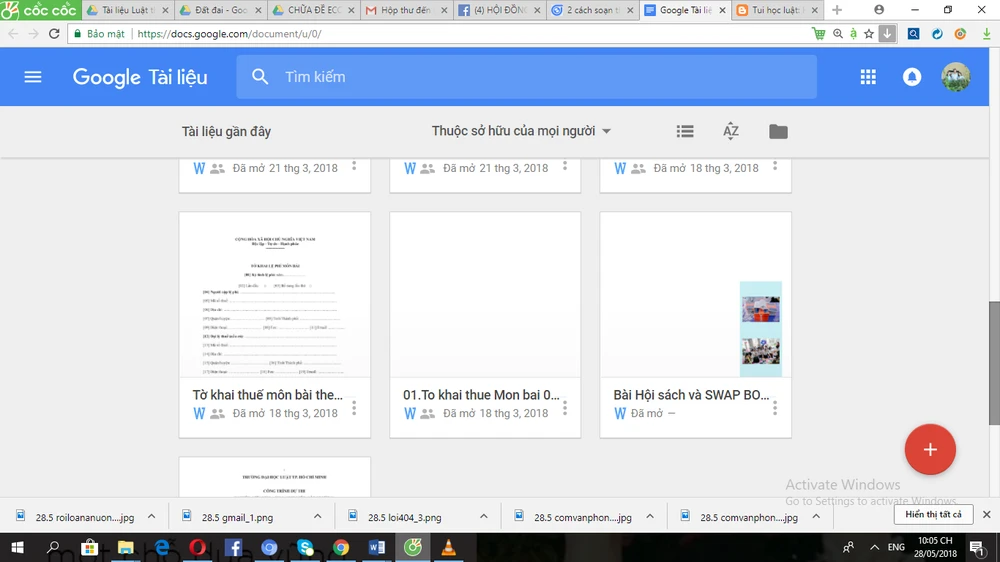Viewport: 1000px width, 562px height.
Task: Expand options for 28.5 roiloananuon download
Action: [x=152, y=517]
